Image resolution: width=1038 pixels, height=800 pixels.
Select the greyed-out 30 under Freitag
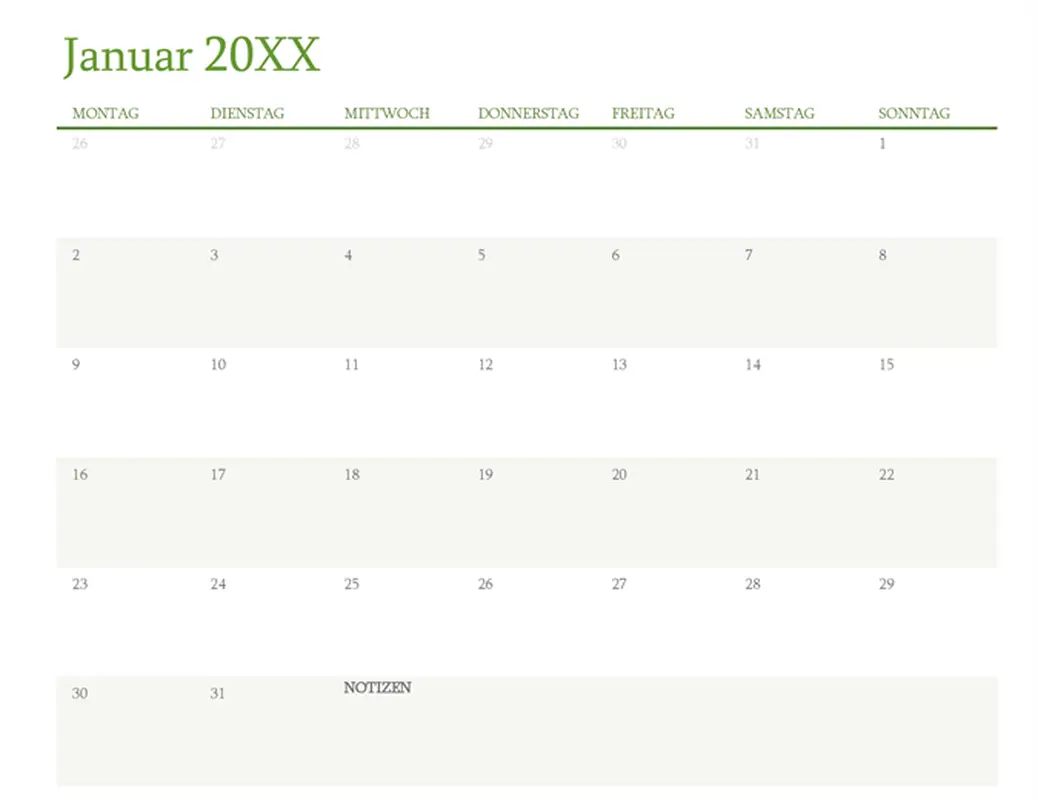click(x=620, y=144)
